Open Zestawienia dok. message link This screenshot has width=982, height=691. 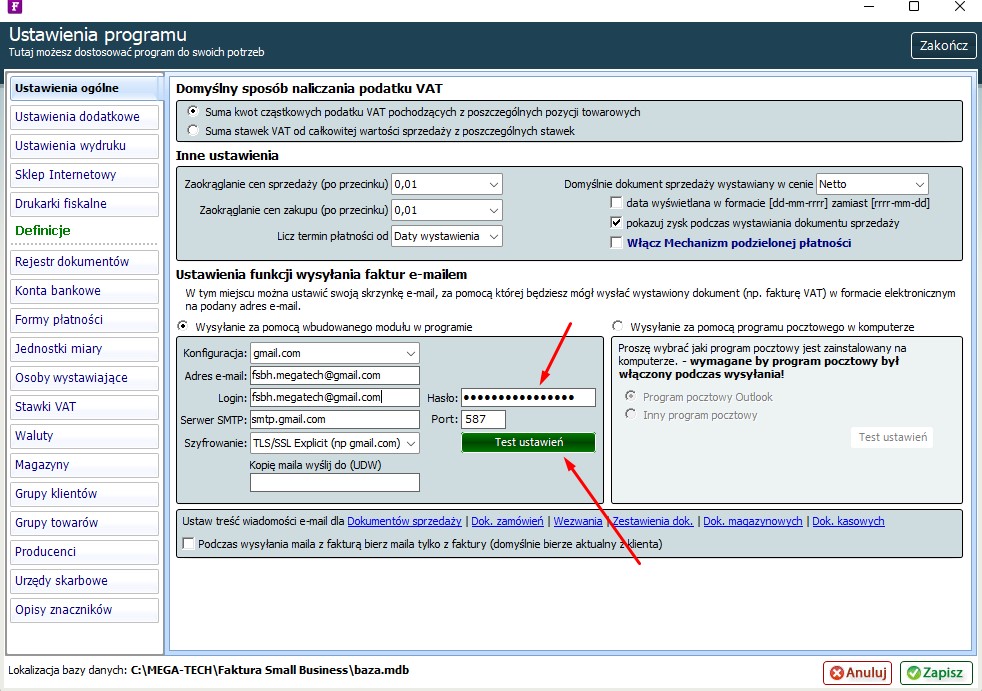coord(653,521)
